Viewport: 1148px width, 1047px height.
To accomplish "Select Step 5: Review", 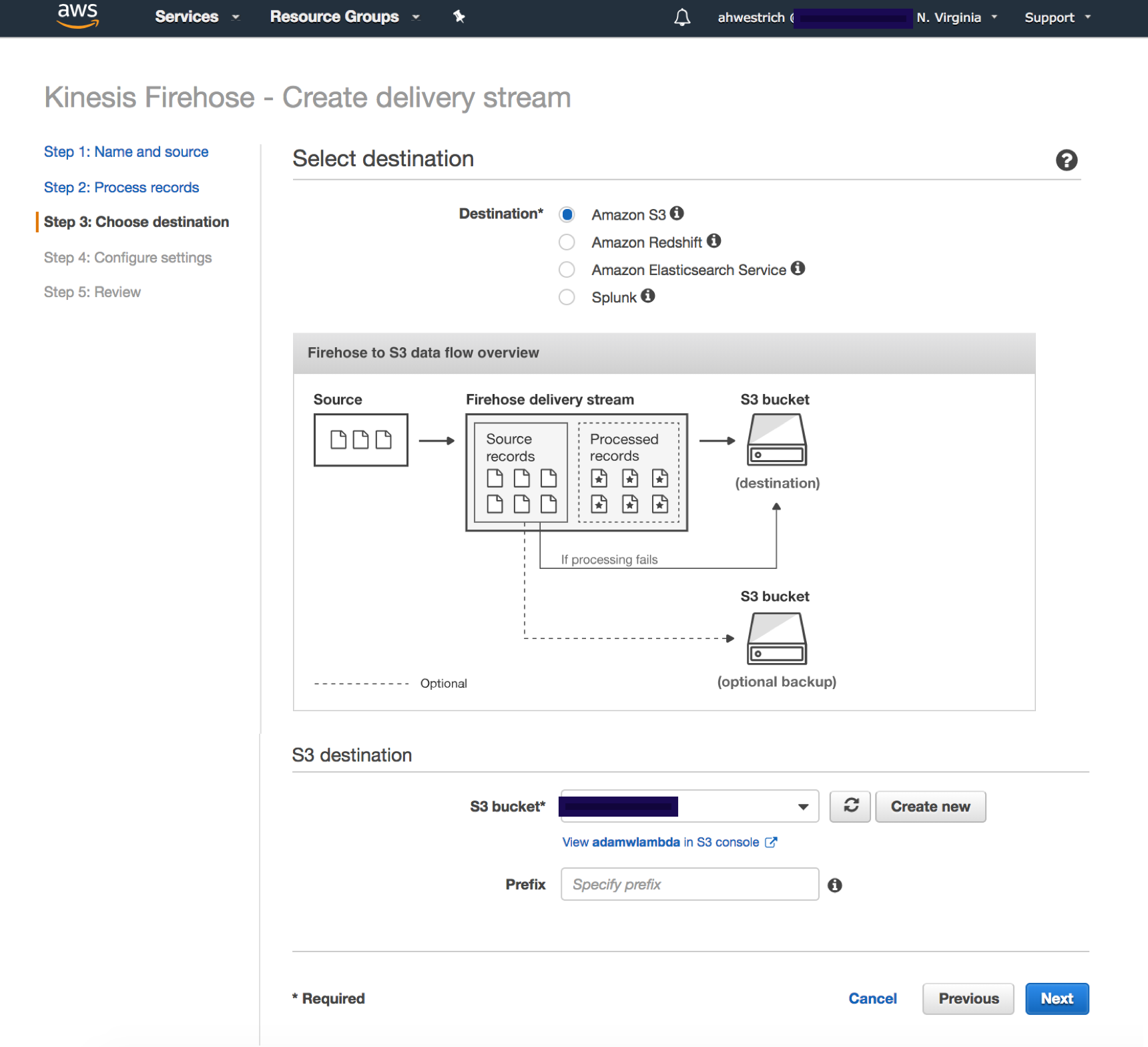I will [x=92, y=292].
